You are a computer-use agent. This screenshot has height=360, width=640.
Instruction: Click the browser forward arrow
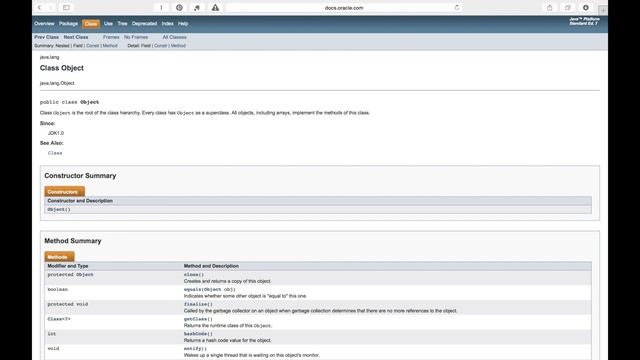coord(50,7)
